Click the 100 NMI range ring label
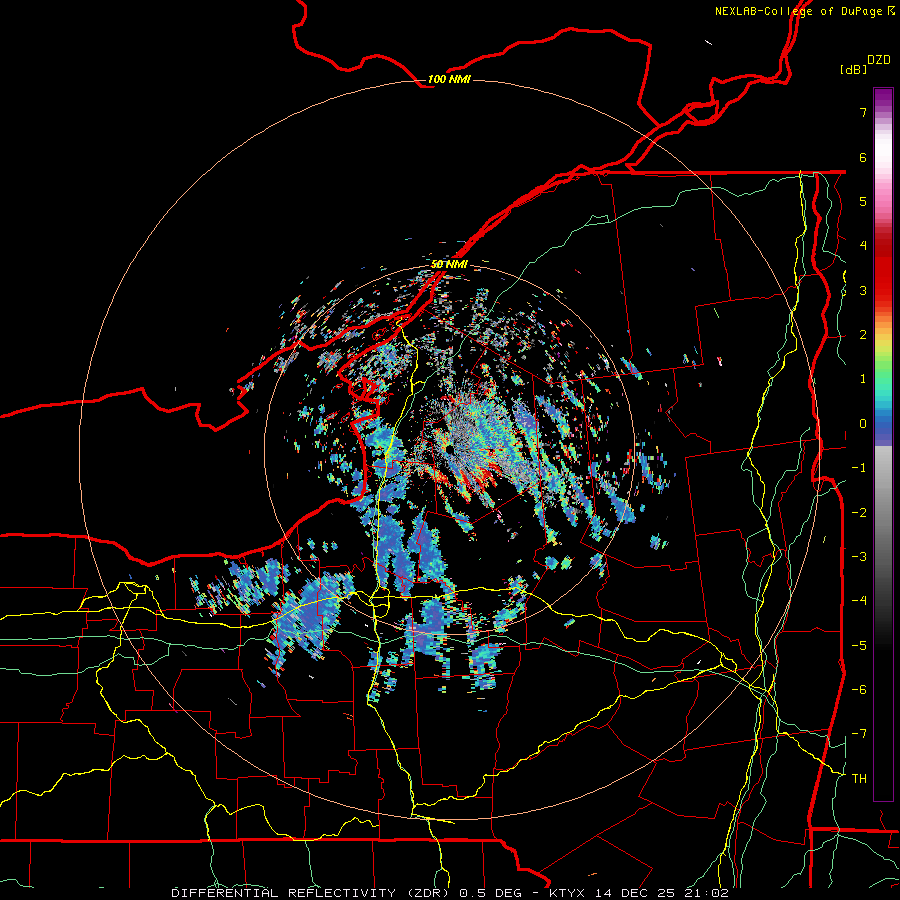The image size is (900, 900). 449,79
